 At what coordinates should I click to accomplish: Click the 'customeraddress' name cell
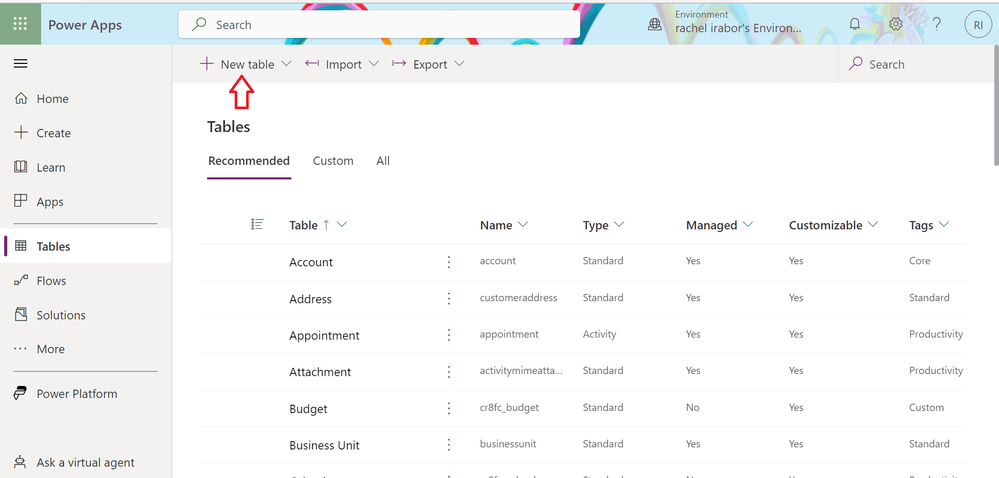tap(519, 298)
